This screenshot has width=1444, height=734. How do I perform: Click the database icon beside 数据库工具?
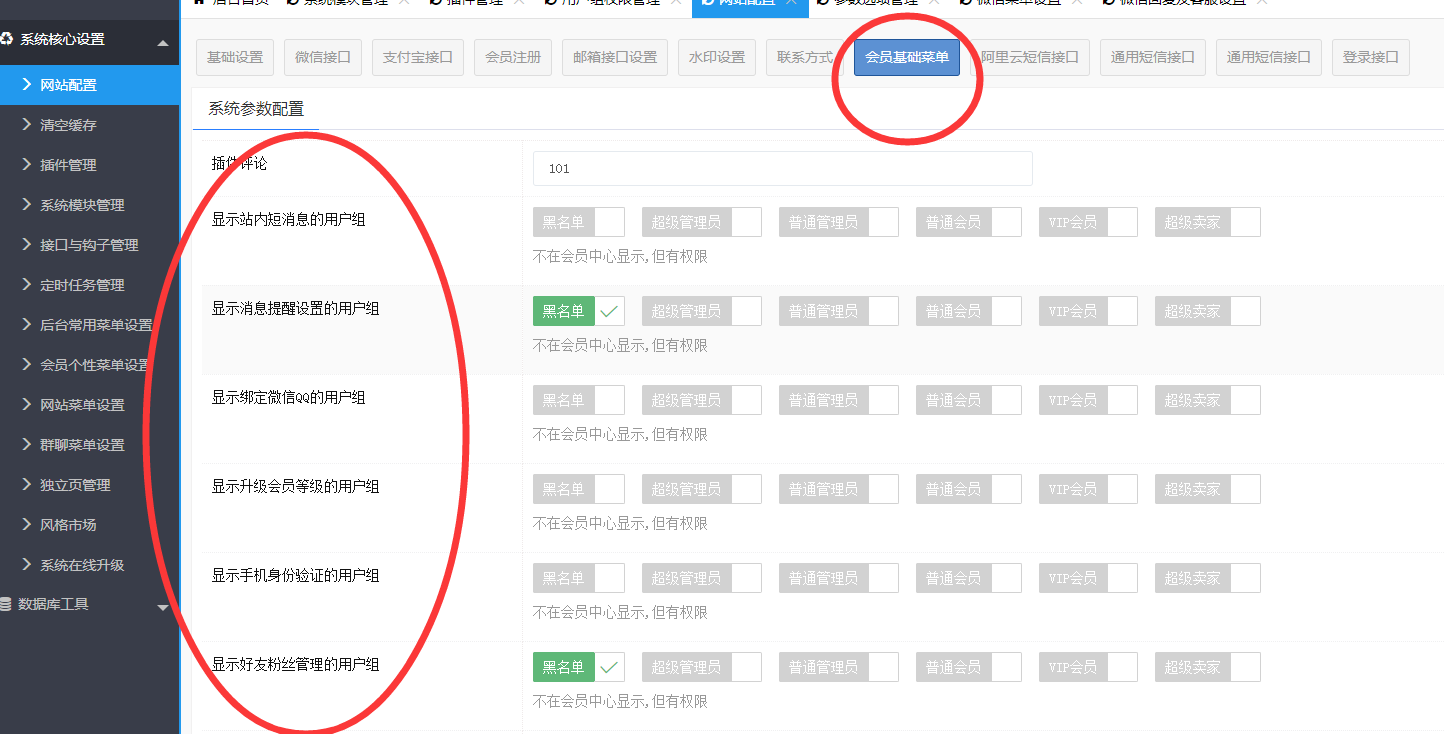point(6,605)
